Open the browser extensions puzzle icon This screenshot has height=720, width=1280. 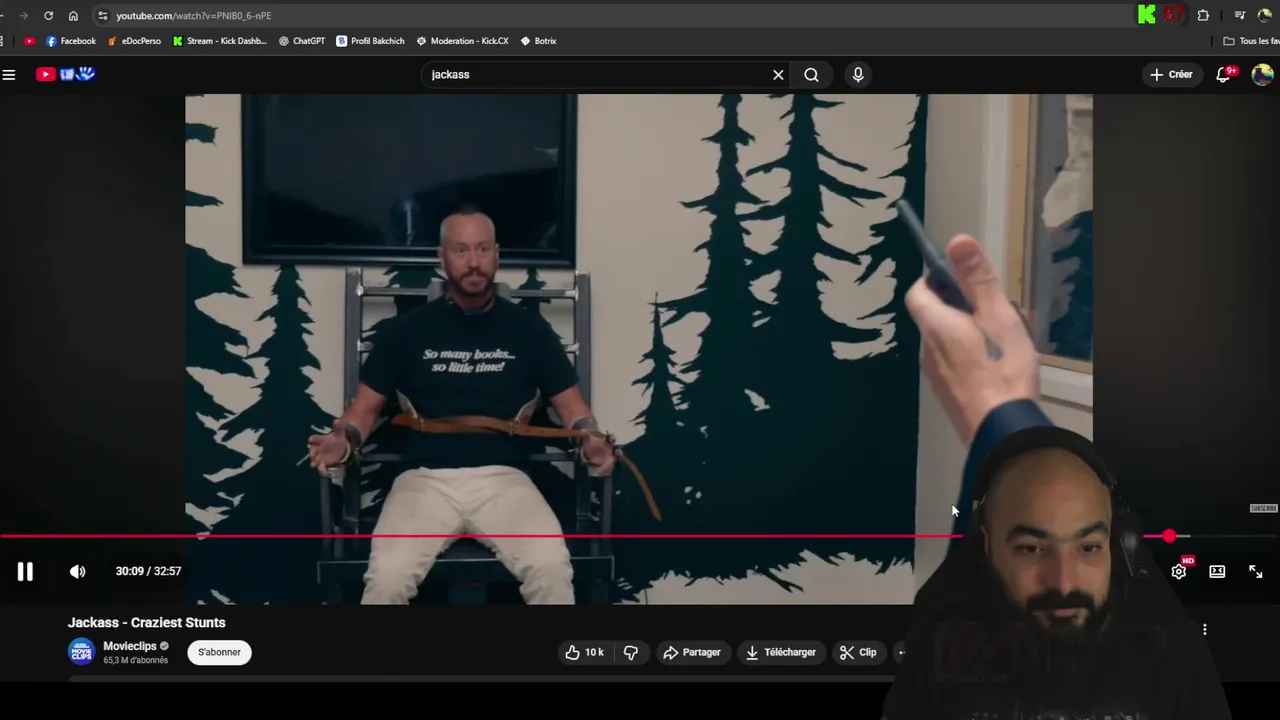[1203, 15]
